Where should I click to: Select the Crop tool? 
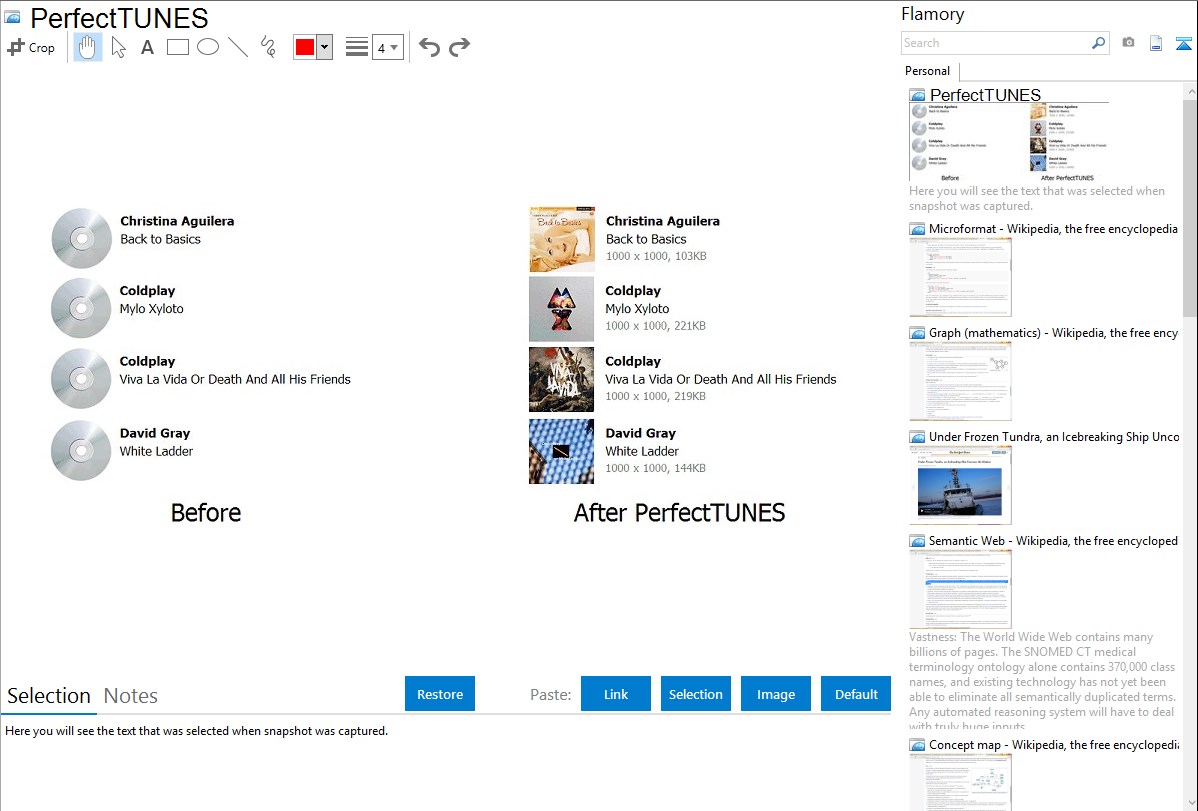tap(31, 47)
